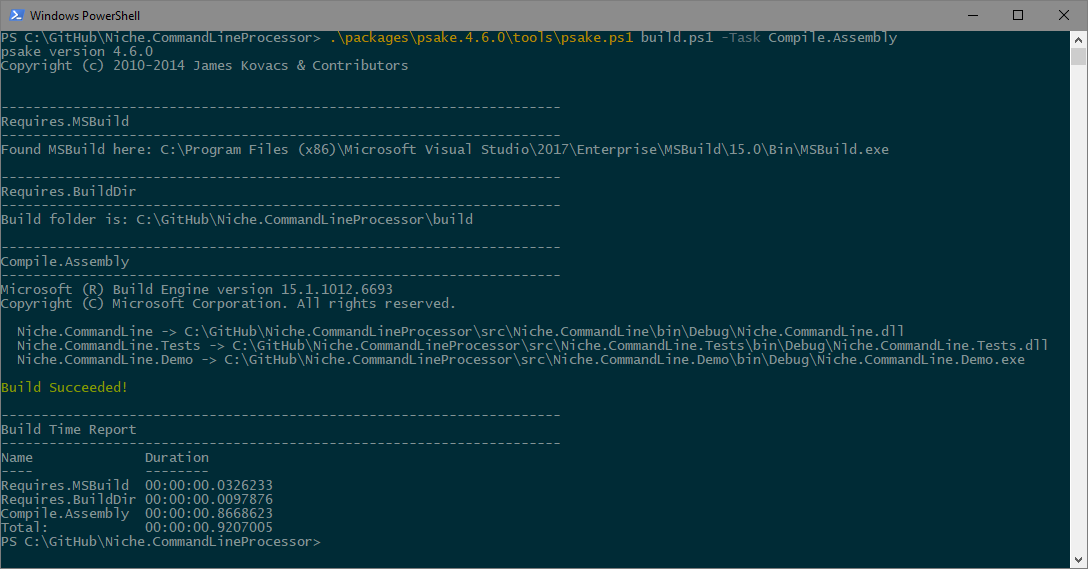Click the duration 00:00:00.0326233
Viewport: 1088px width, 569px height.
tap(209, 485)
